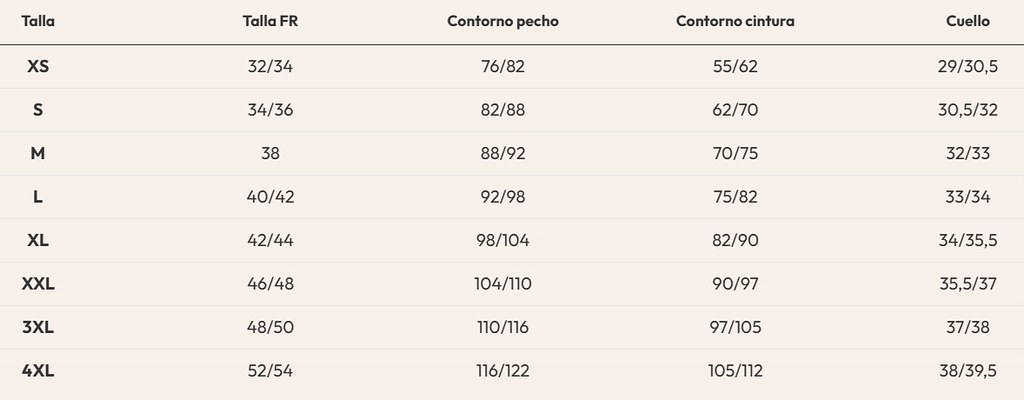
Task: Select neck value 29/30,5 cell
Action: 968,66
